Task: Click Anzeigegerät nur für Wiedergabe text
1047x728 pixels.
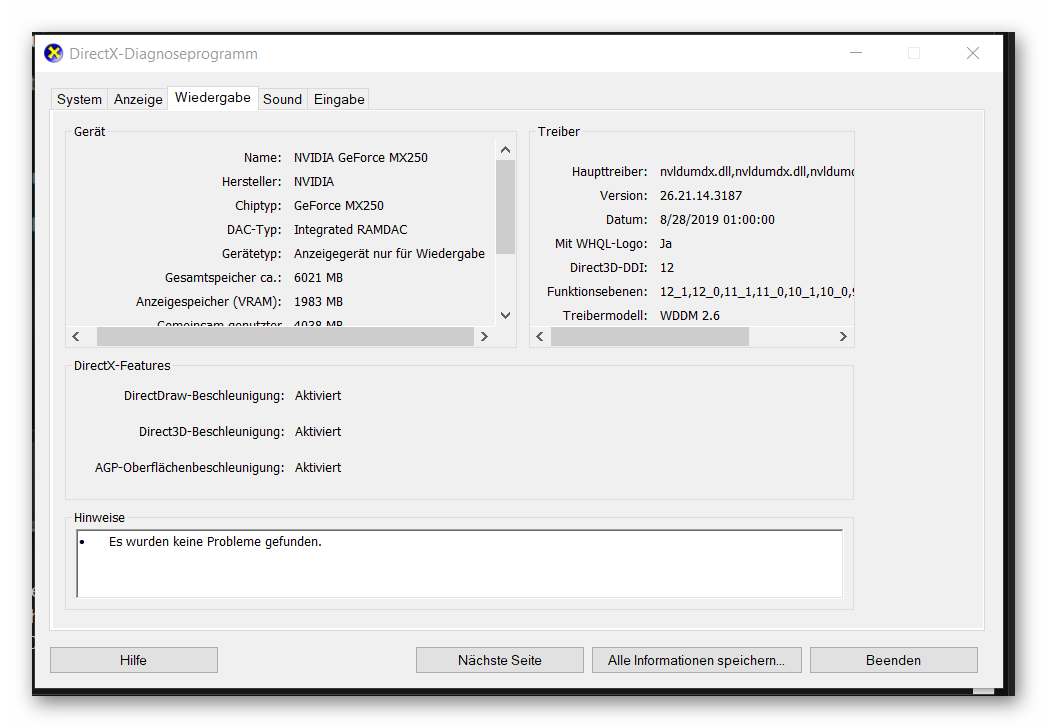Action: [389, 254]
